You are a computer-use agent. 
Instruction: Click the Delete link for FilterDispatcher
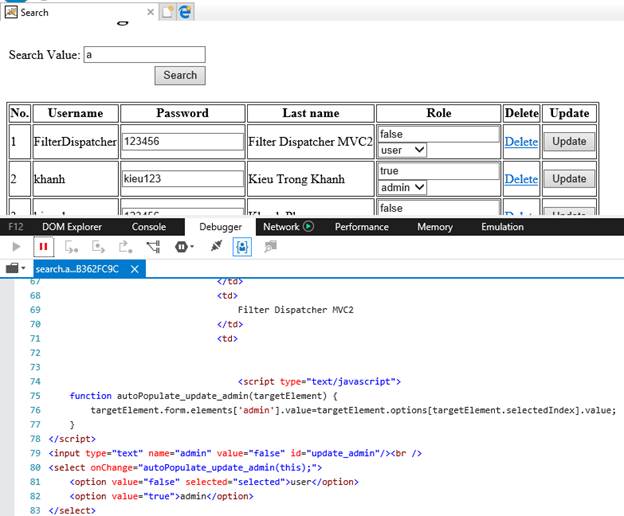pos(521,142)
